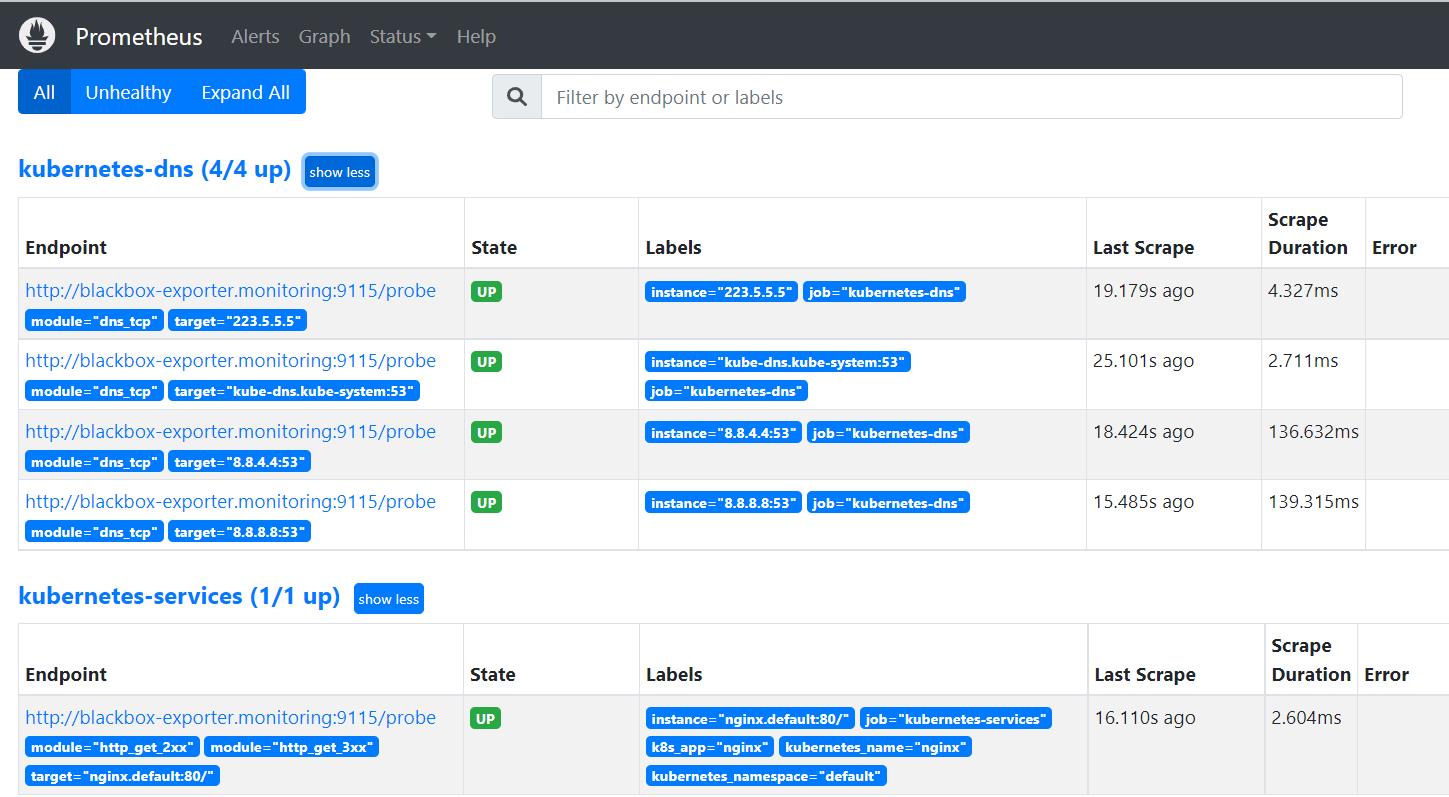Open probe endpoint link for target 8.8.4.4:53
1449x797 pixels.
point(231,432)
